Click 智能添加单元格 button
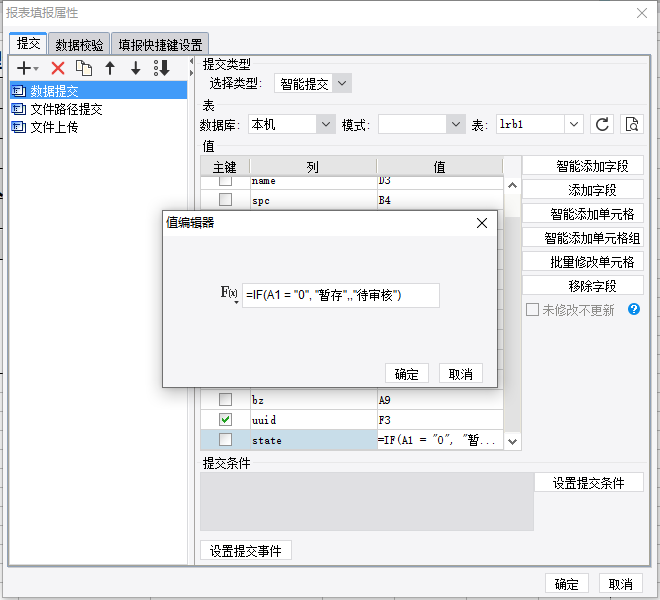The height and width of the screenshot is (600, 660). click(x=583, y=213)
